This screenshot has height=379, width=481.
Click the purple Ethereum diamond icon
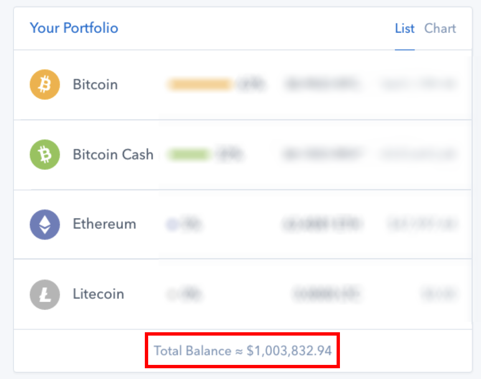click(x=45, y=224)
